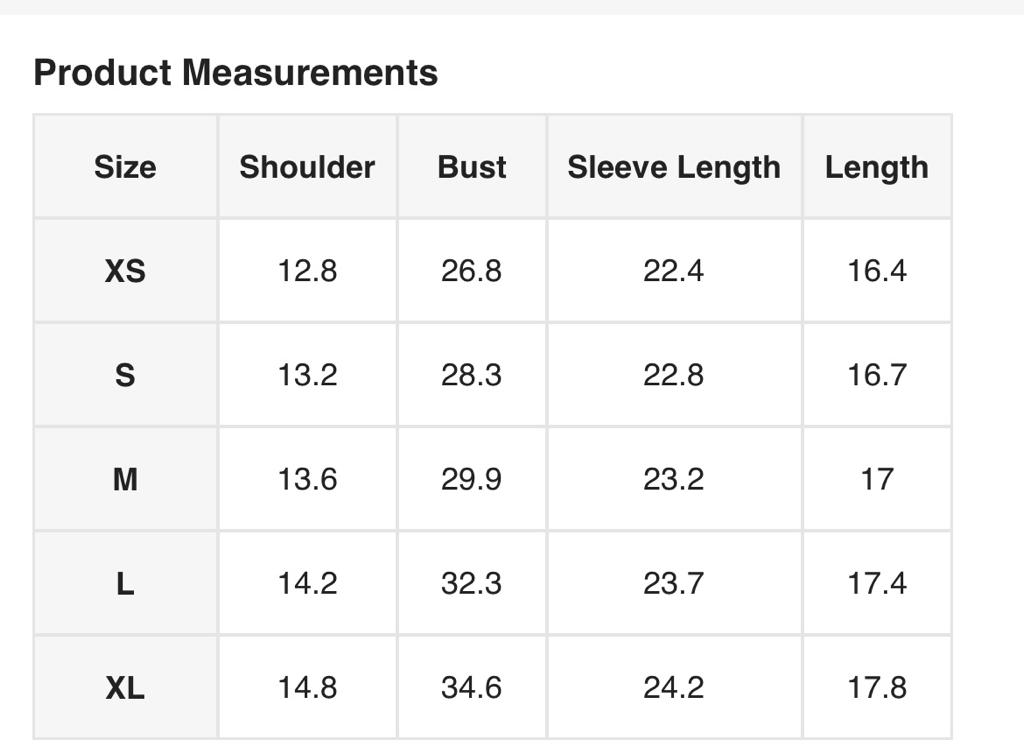
Task: Select the L size row label
Action: 125,583
